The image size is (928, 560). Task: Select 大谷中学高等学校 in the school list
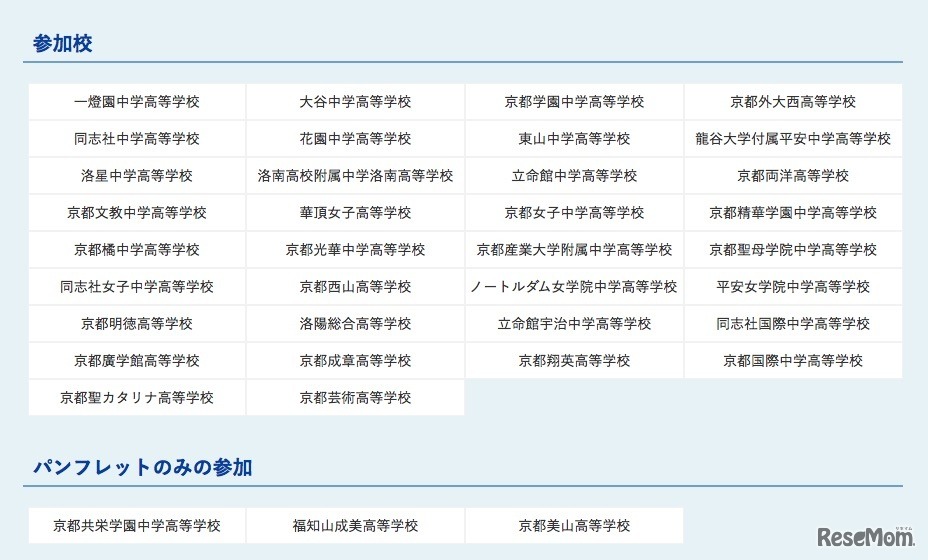click(355, 102)
